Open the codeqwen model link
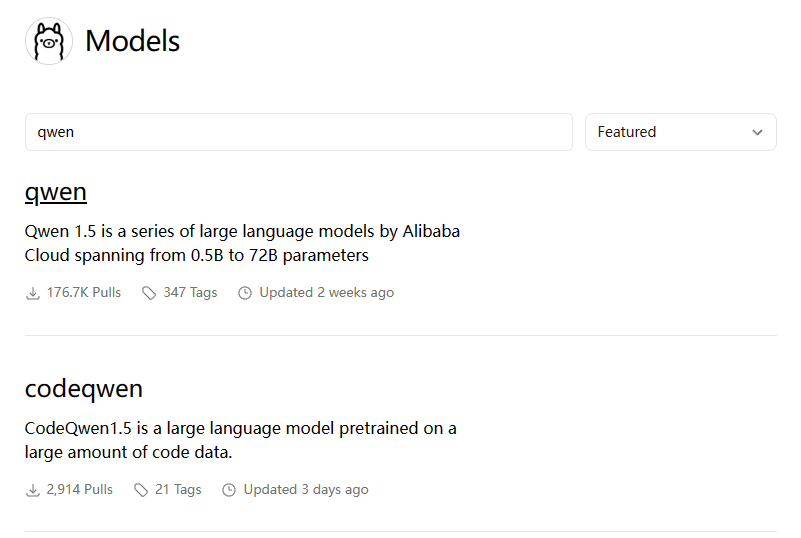Viewport: 801px width, 538px height. click(84, 389)
